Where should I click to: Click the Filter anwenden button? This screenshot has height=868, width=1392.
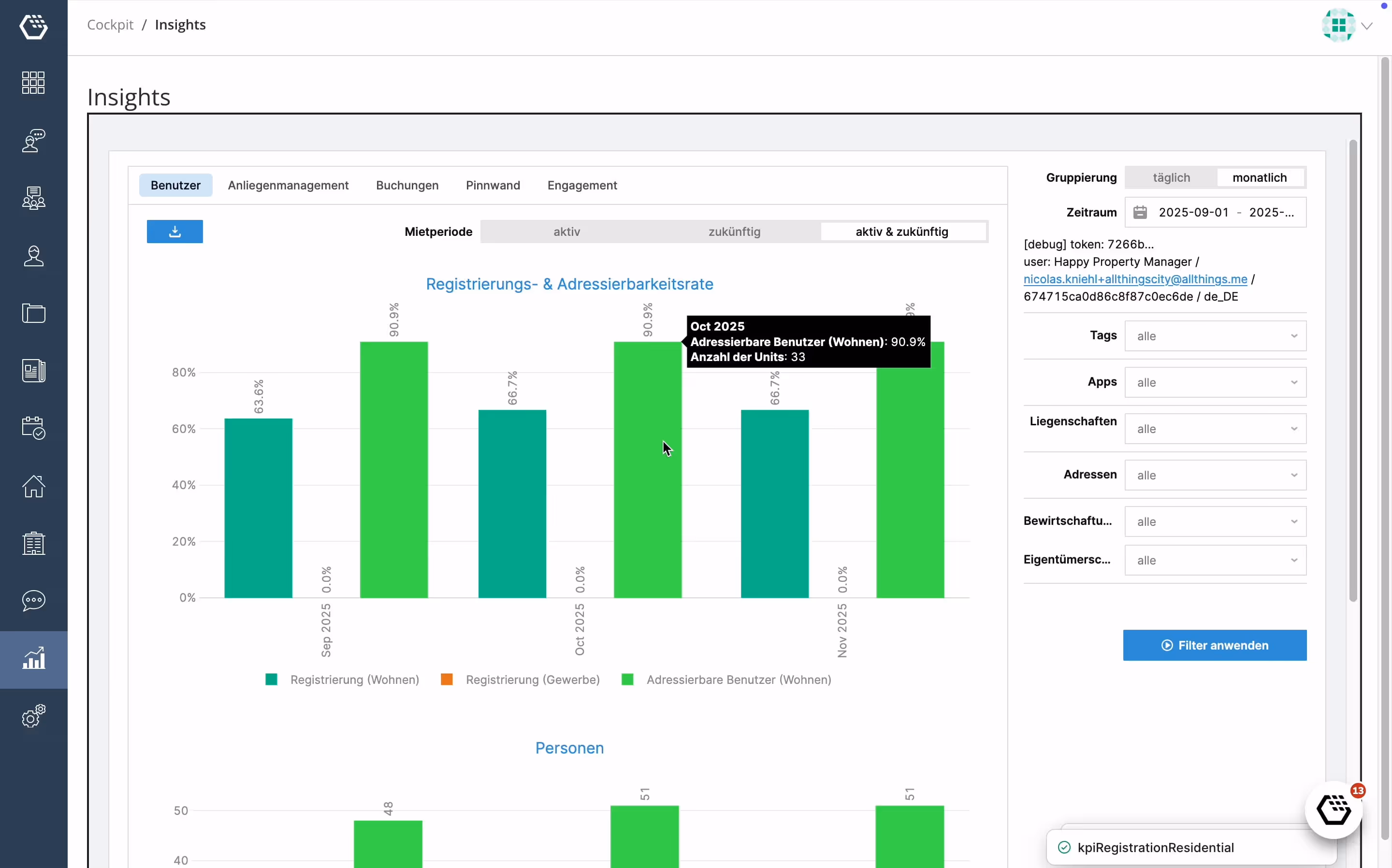point(1214,645)
